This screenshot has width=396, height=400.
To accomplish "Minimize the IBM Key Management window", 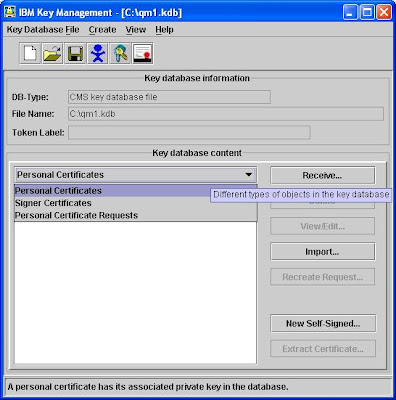I will [x=350, y=13].
